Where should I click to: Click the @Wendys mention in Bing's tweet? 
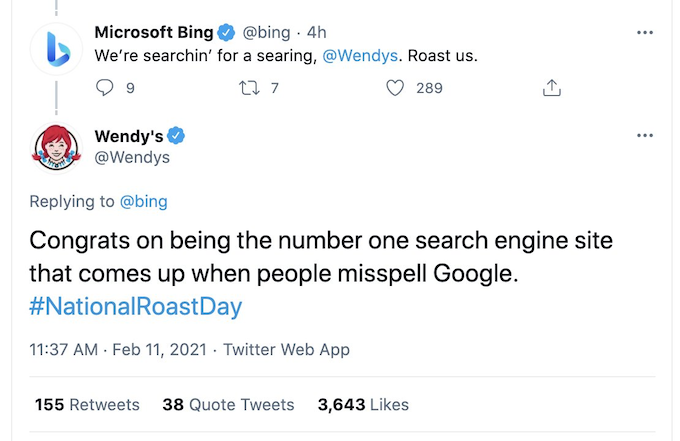point(358,56)
